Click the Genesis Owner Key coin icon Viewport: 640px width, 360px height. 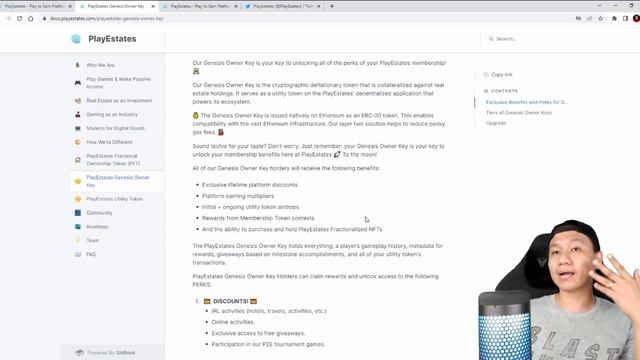coord(78,181)
